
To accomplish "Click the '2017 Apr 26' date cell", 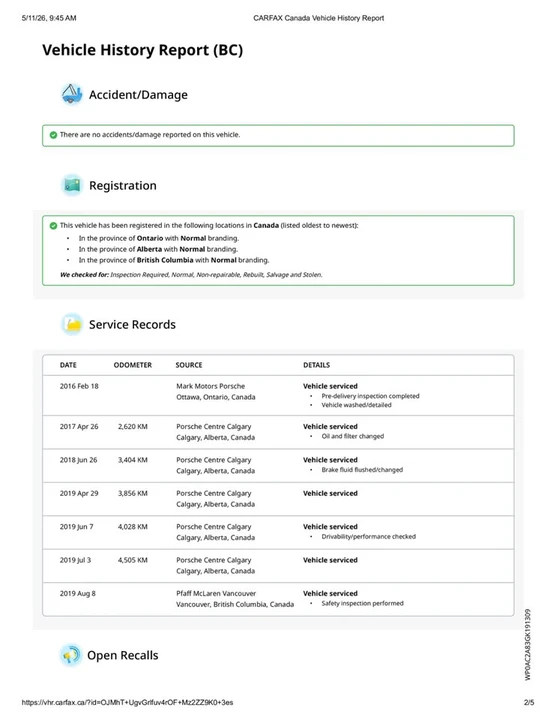I will tap(79, 427).
